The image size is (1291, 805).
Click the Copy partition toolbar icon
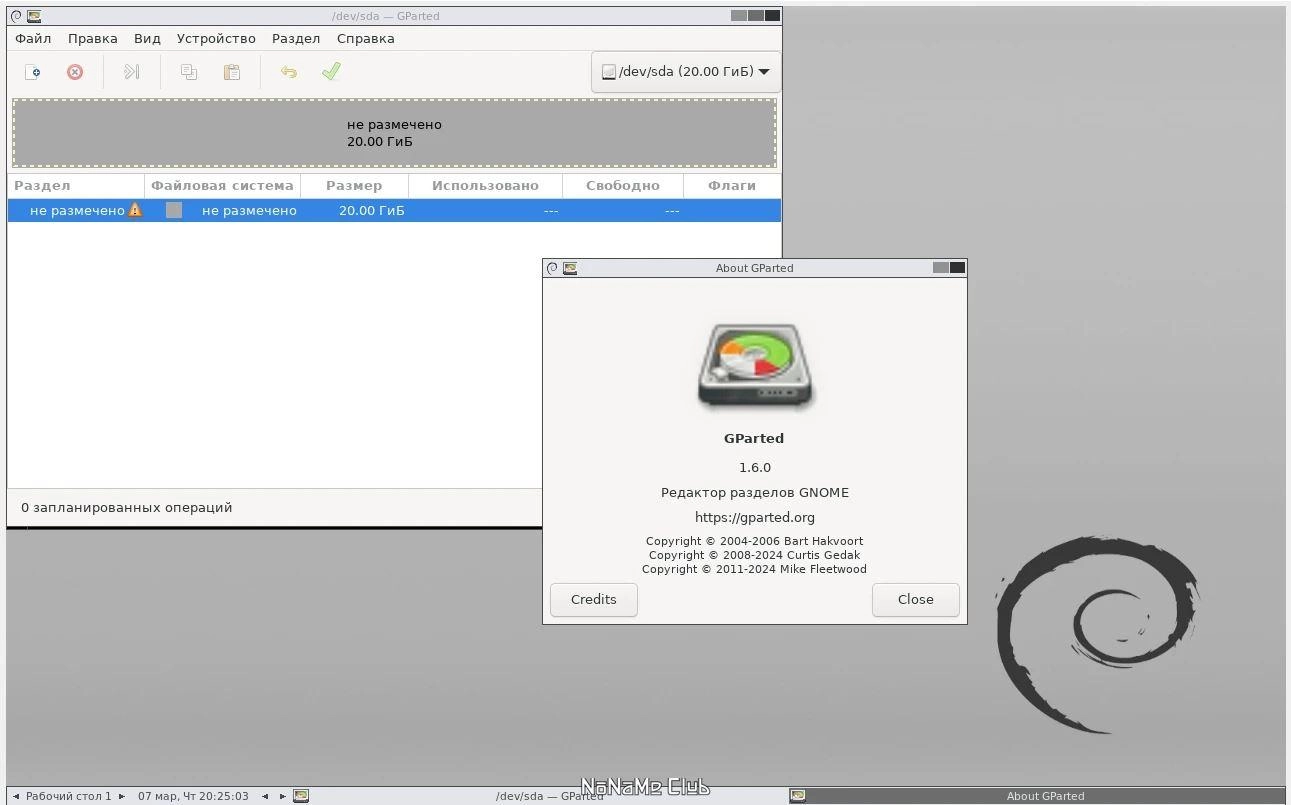[189, 72]
